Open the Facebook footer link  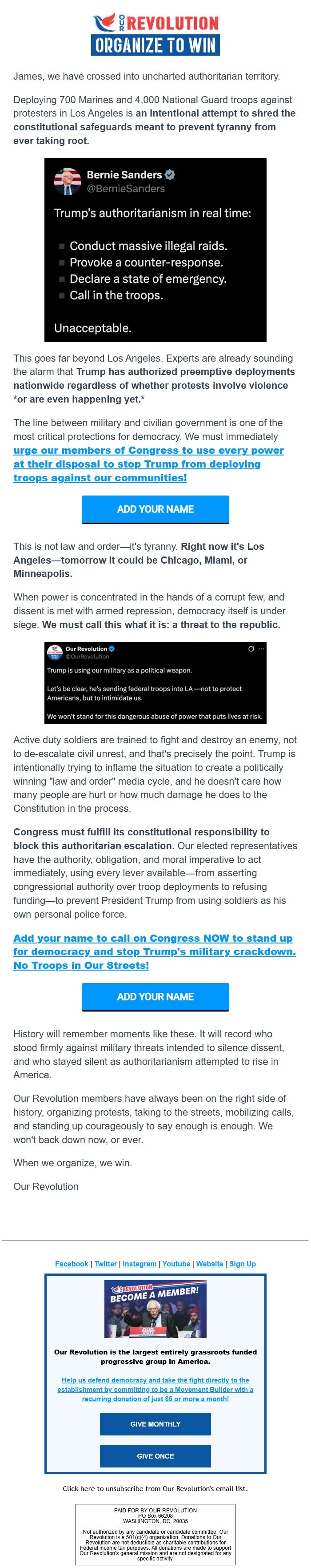[x=72, y=1264]
